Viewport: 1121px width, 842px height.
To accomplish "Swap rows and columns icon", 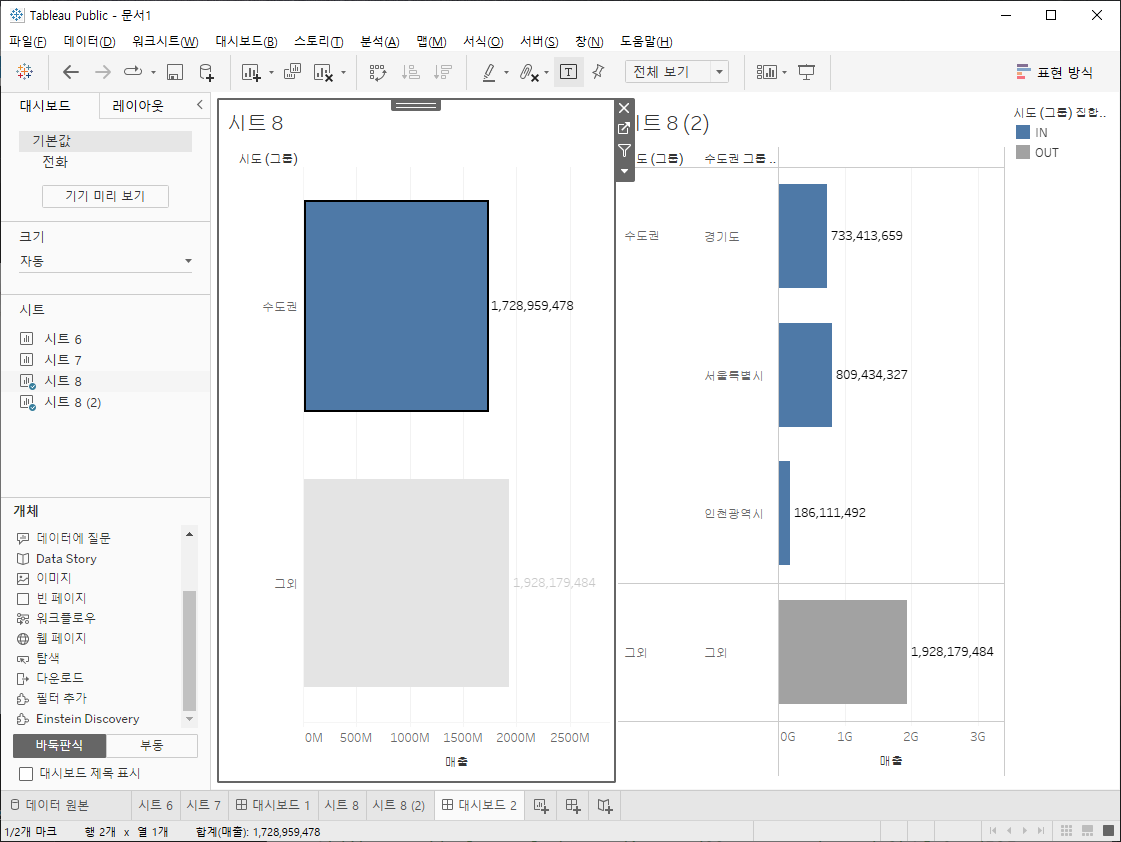I will click(377, 71).
